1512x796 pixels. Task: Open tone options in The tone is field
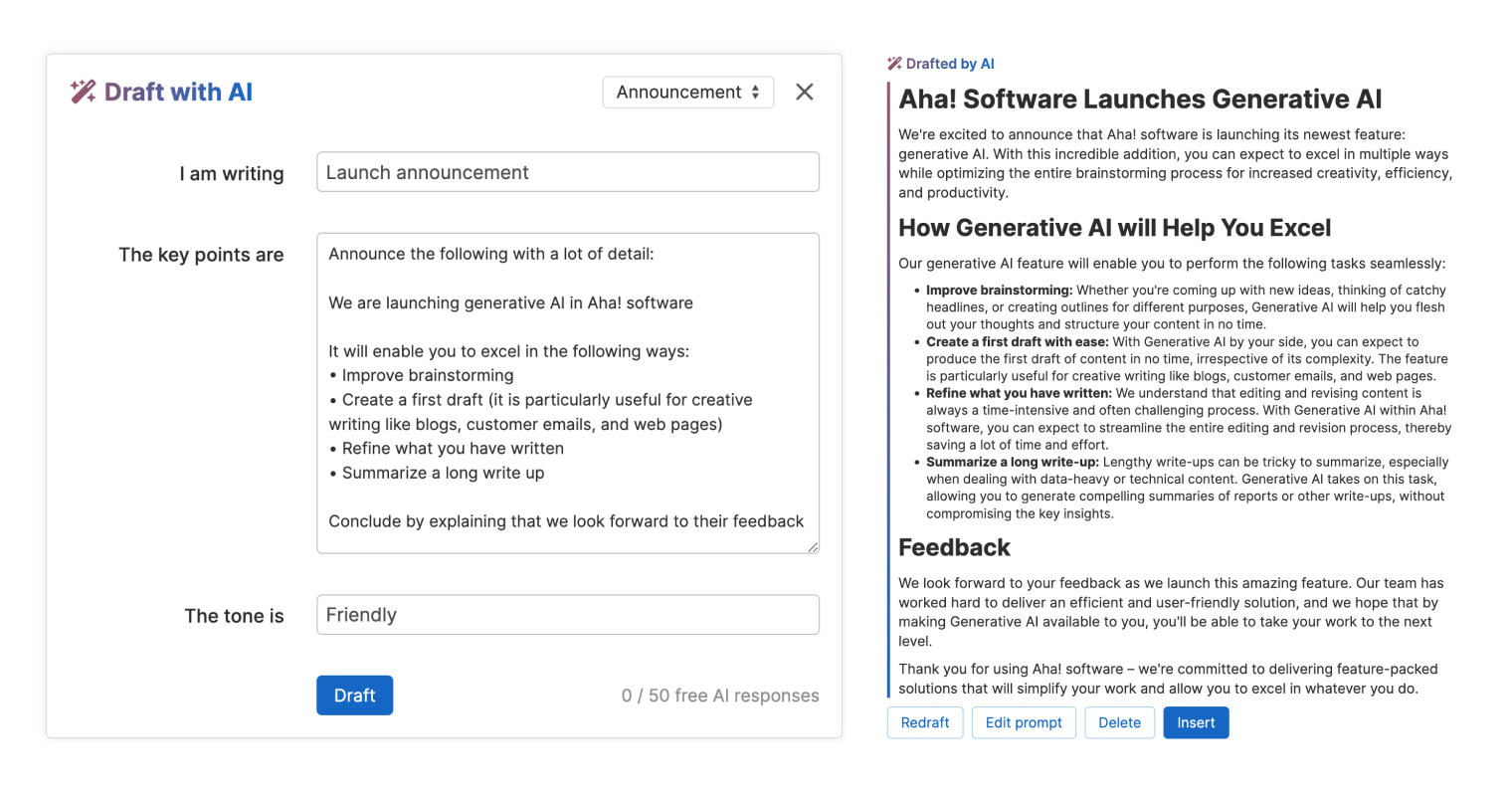[x=567, y=615]
